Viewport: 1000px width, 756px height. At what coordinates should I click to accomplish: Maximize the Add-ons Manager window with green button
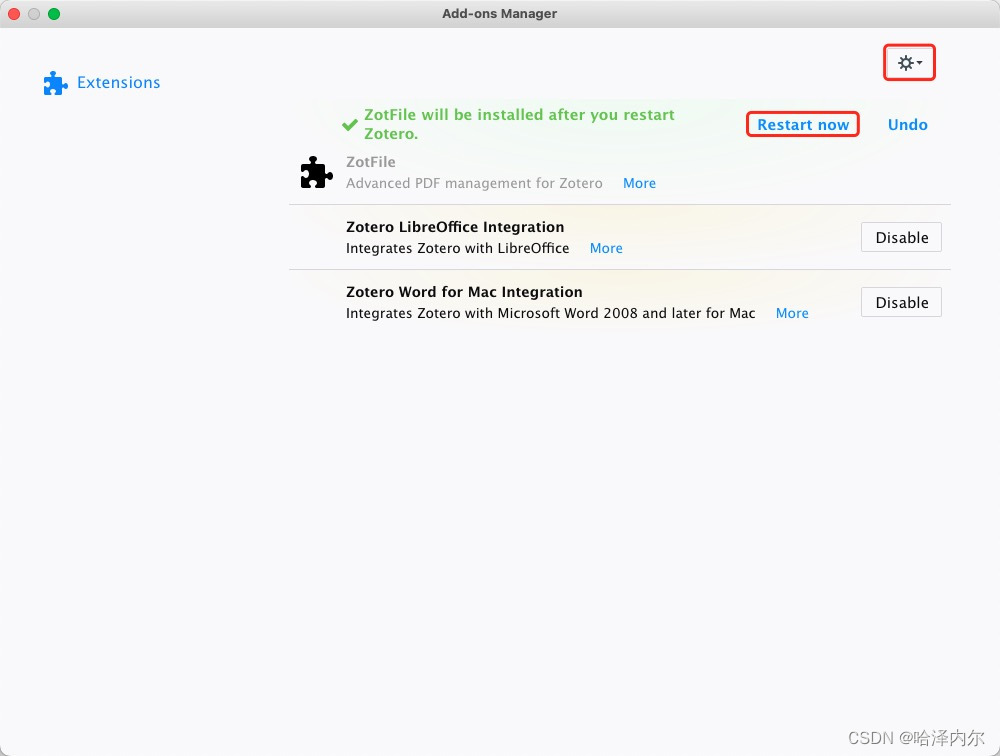click(x=54, y=13)
